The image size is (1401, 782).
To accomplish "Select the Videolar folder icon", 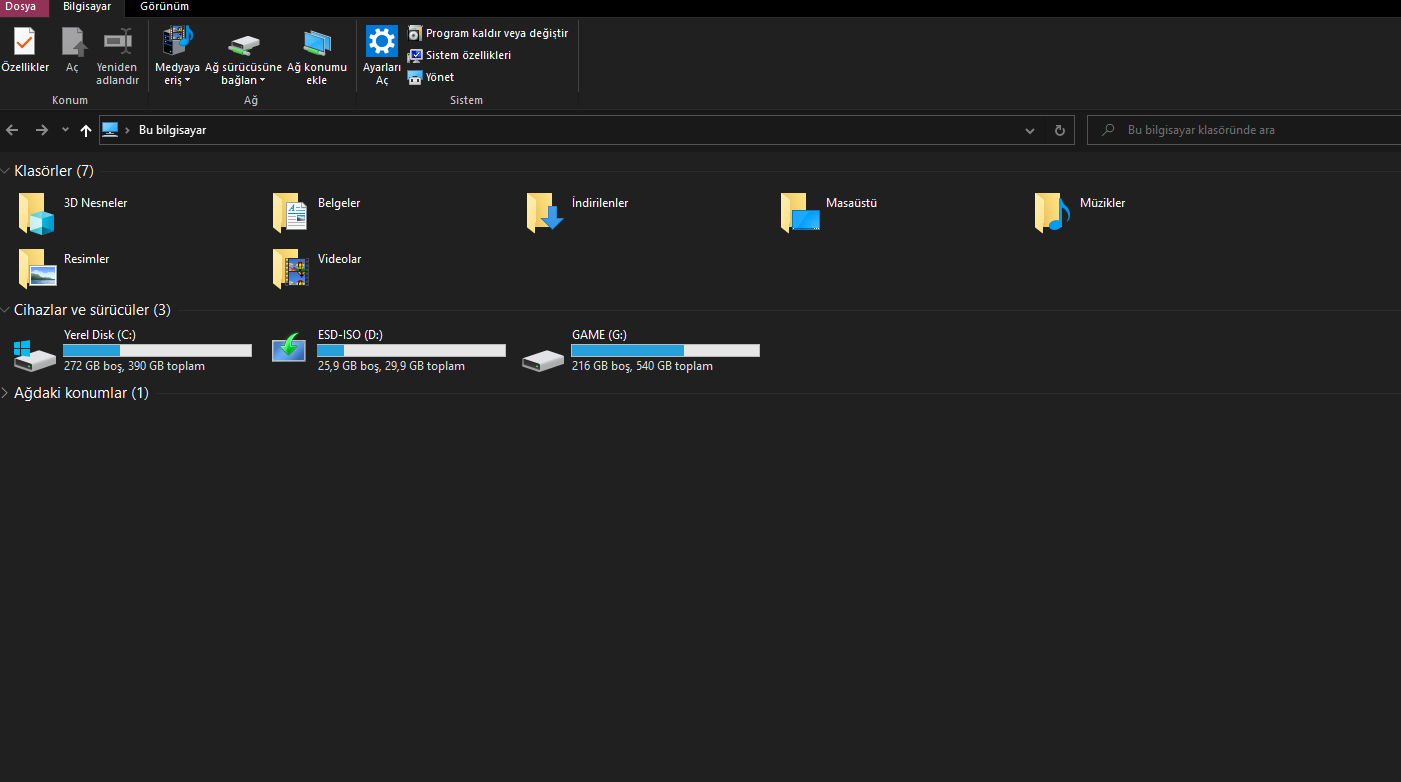I will point(291,269).
